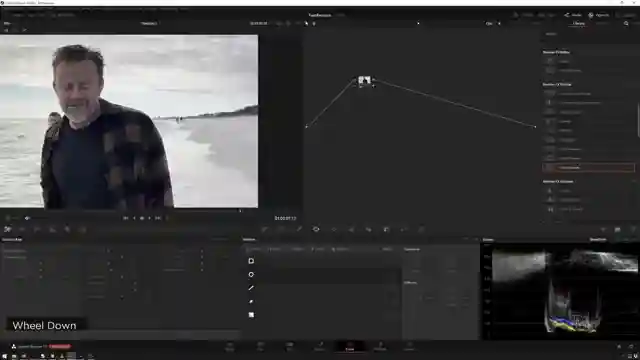640x360 pixels.
Task: Open the Blur palette icon
Action: [369, 229]
